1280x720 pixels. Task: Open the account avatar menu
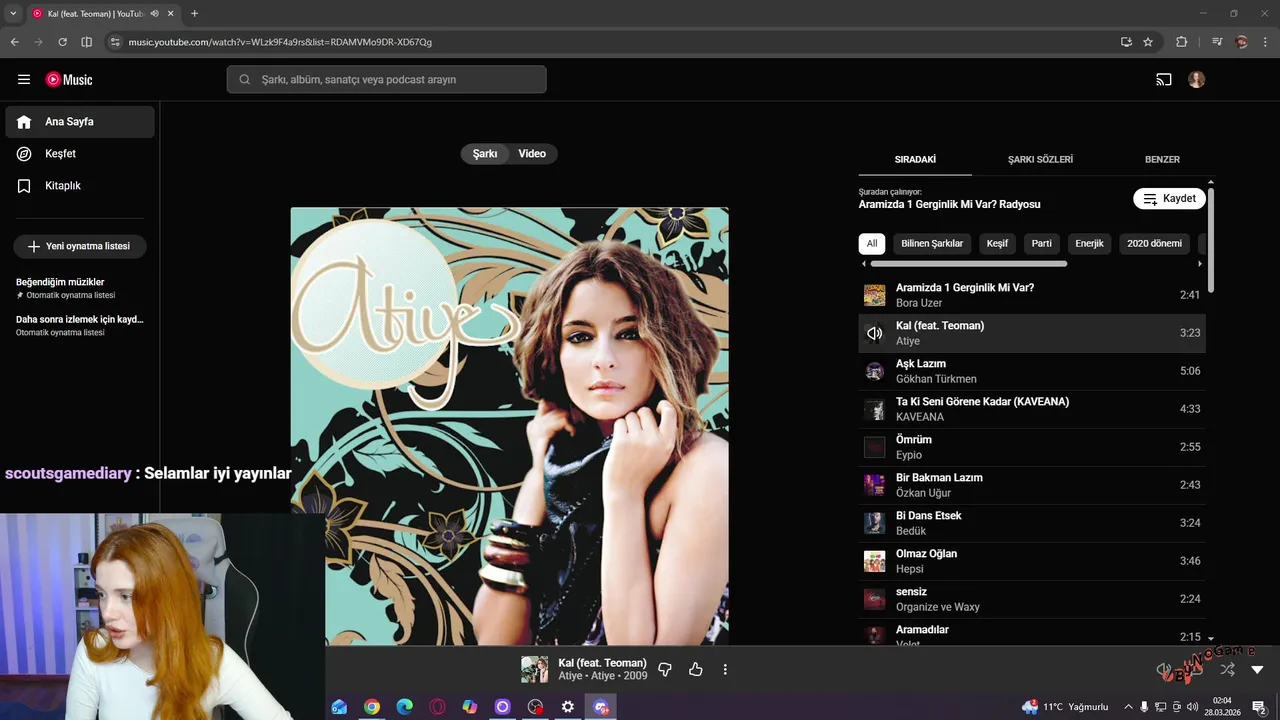pos(1197,80)
